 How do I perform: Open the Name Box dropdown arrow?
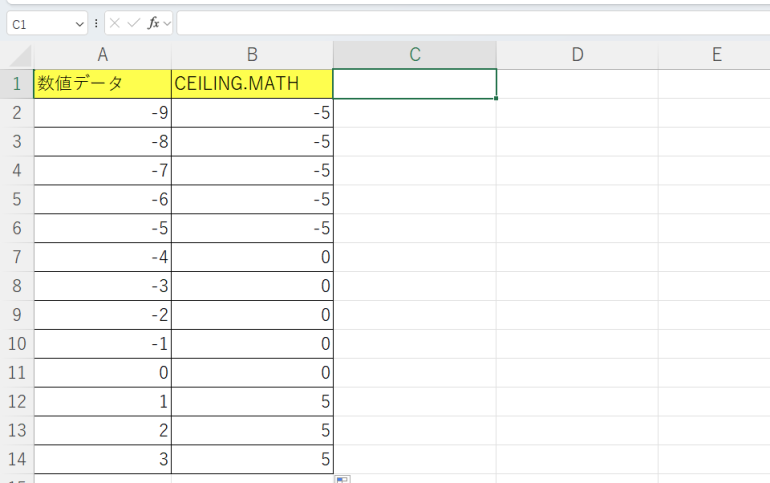coord(80,22)
